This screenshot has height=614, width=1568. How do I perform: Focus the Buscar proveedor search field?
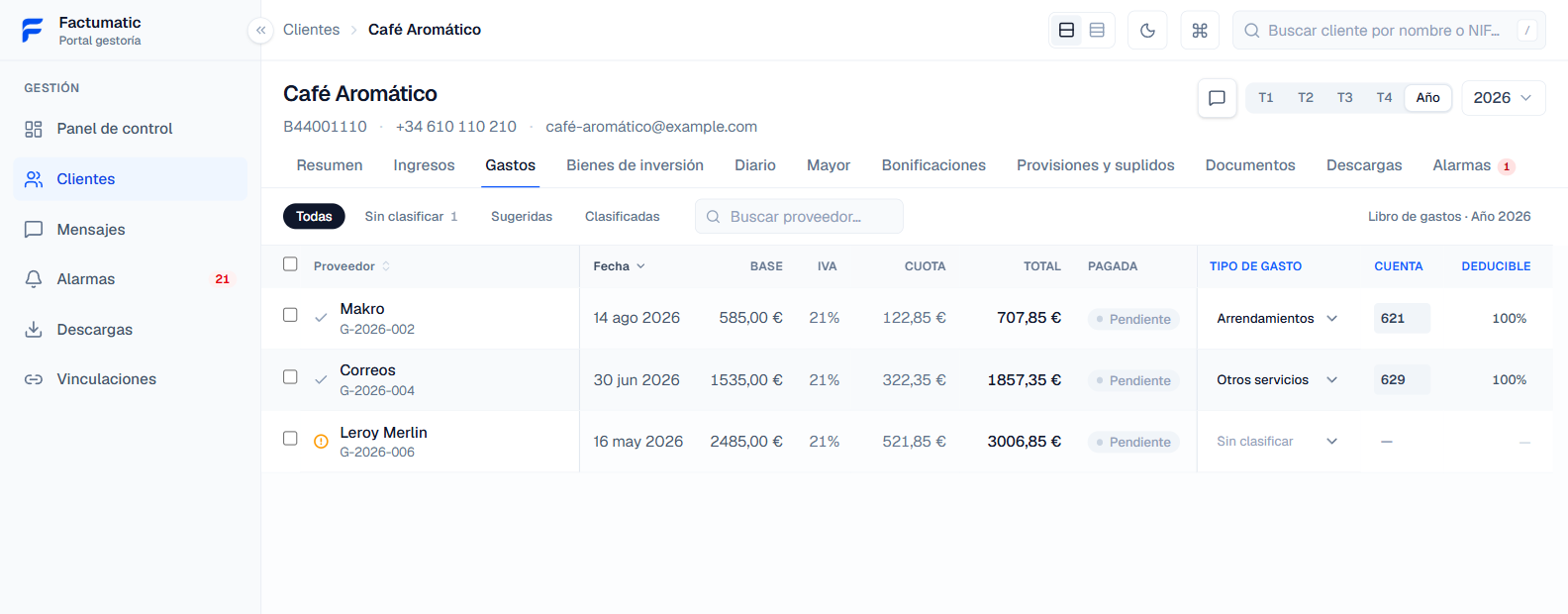click(799, 217)
